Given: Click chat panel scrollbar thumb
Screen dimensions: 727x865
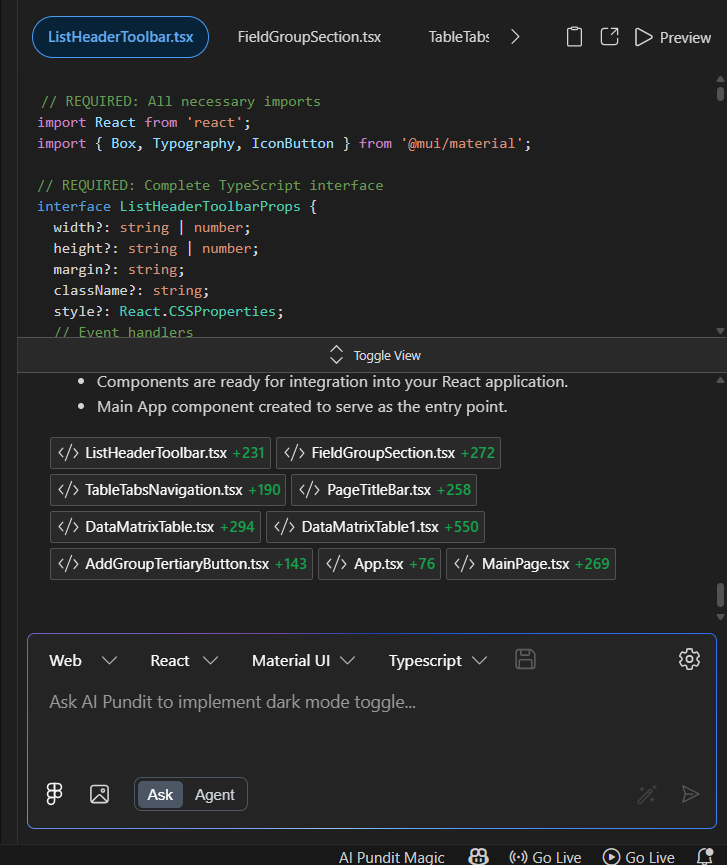Looking at the screenshot, I should point(720,595).
